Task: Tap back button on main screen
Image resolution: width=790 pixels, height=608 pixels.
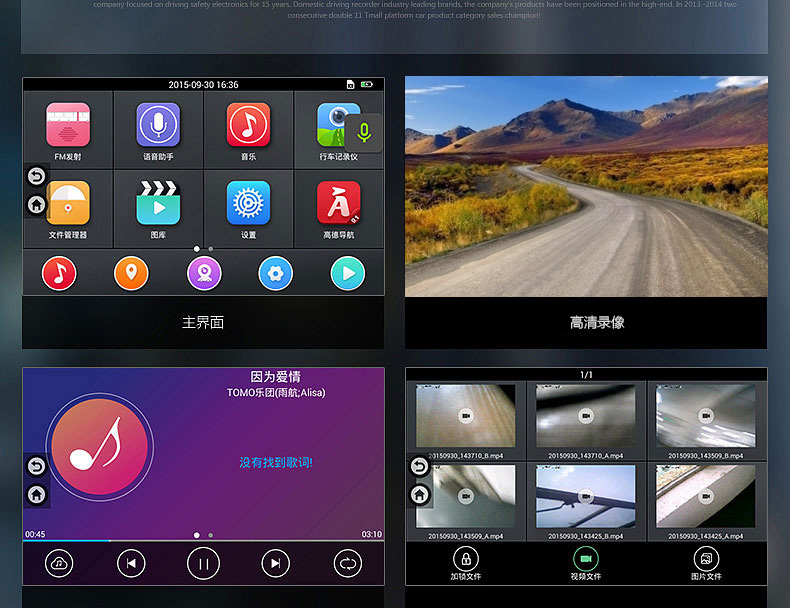Action: point(36,176)
